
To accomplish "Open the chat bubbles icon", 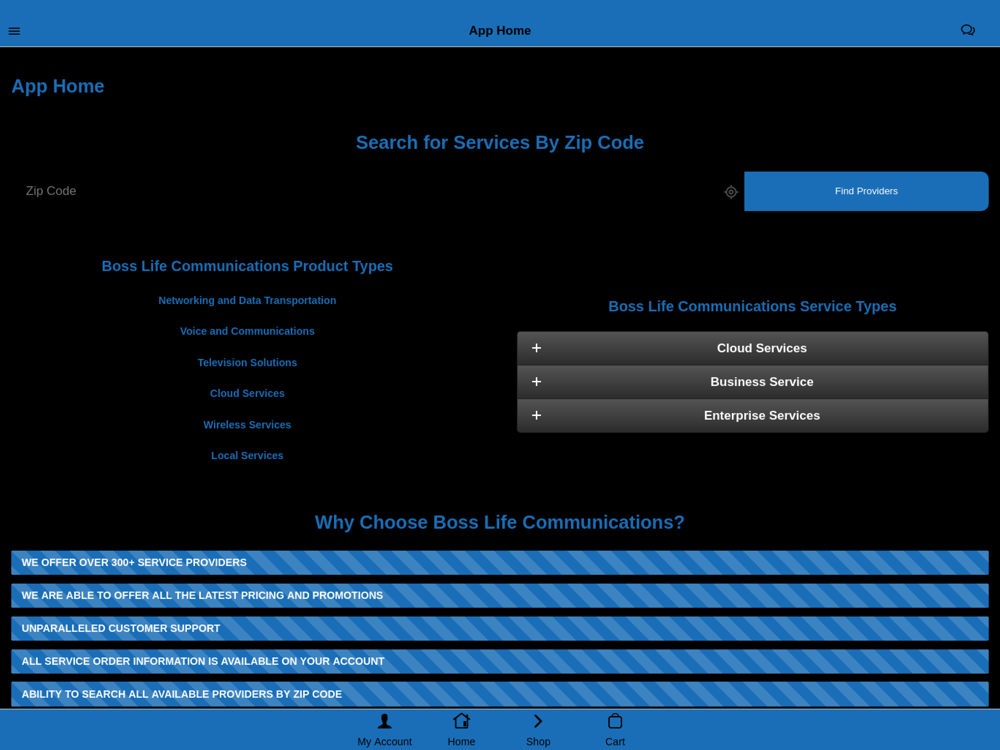I will tap(967, 30).
